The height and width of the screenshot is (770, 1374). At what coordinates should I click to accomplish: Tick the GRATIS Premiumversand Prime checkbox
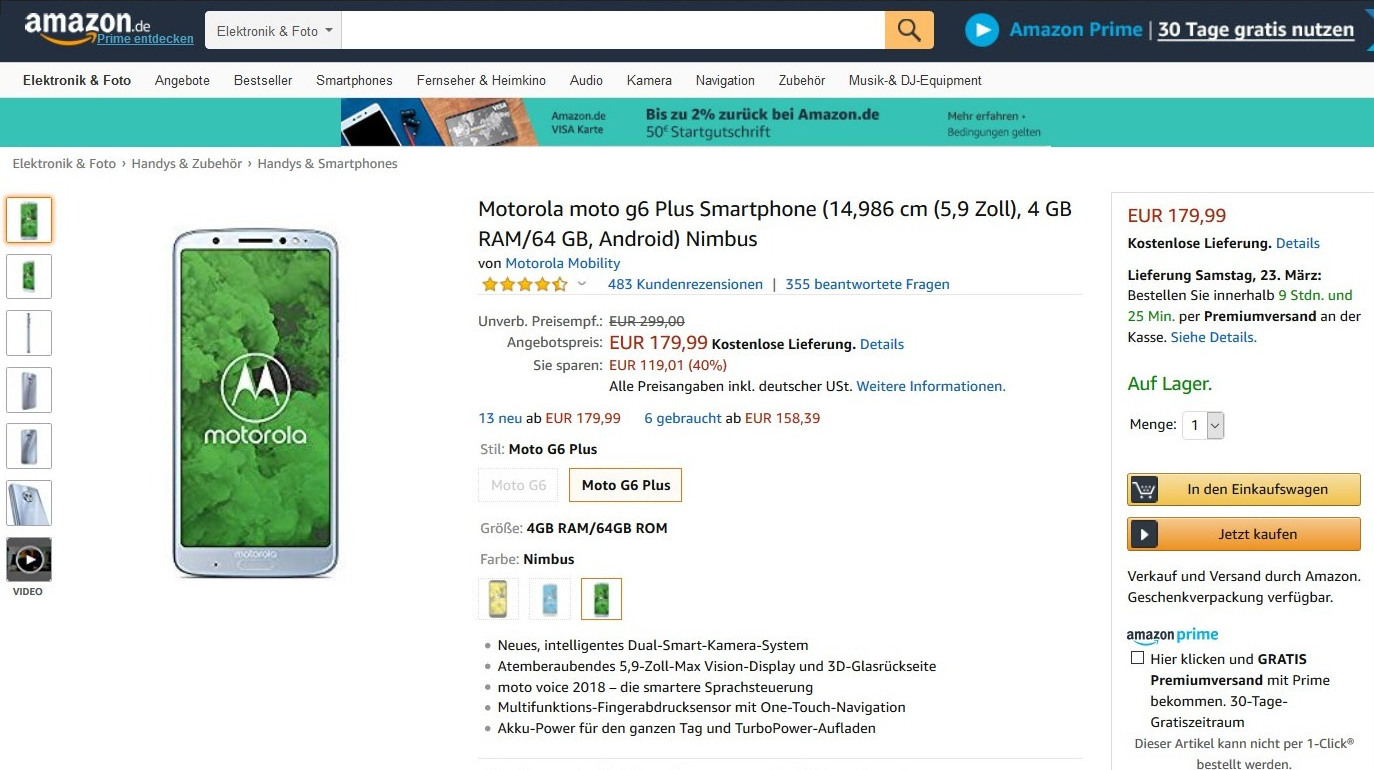1137,658
